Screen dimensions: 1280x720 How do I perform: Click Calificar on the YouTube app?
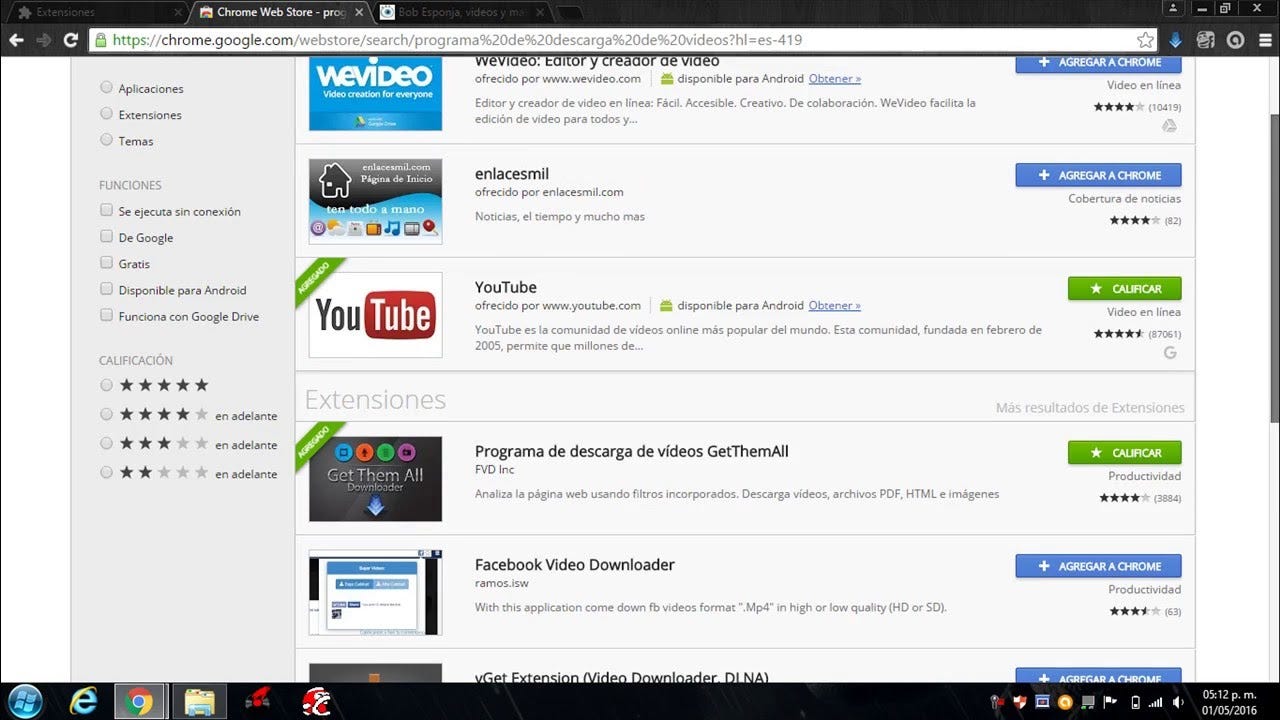tap(1124, 288)
